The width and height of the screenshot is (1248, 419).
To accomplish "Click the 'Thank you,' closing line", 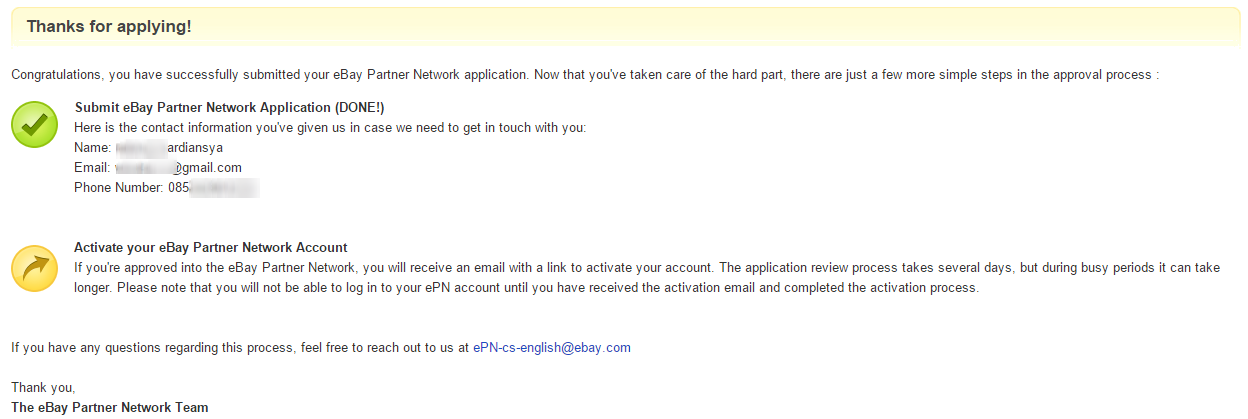I will click(x=43, y=387).
